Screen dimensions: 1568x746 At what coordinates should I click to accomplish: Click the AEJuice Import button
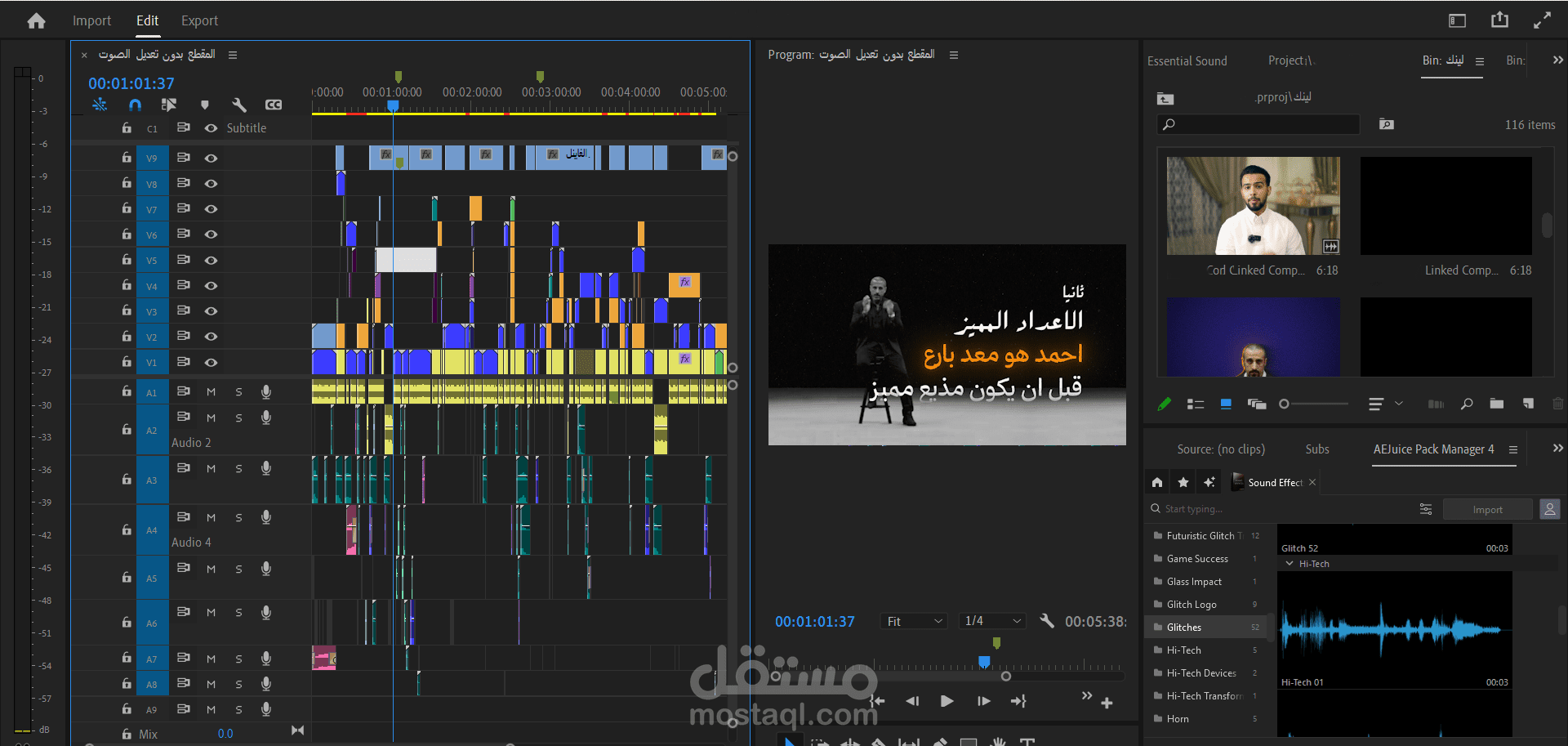coord(1488,509)
